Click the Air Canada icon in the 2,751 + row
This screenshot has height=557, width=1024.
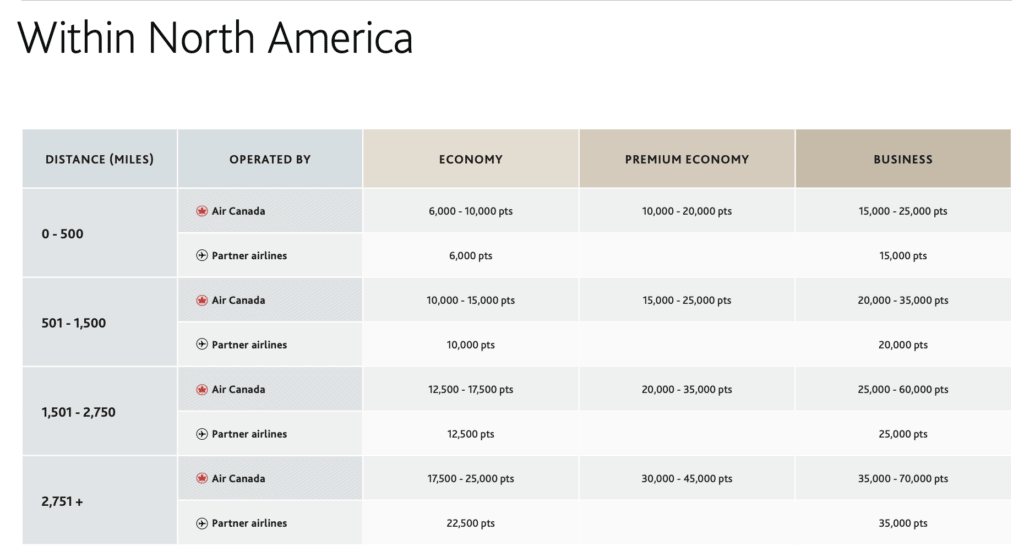(x=202, y=478)
